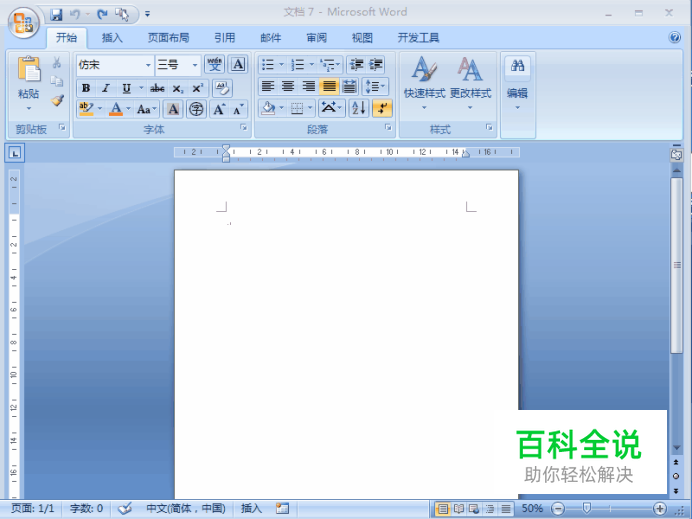Align text to the left

tap(267, 86)
